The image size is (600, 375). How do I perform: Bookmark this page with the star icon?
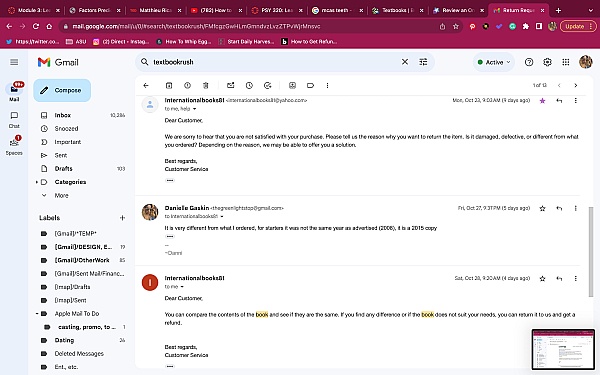[456, 26]
